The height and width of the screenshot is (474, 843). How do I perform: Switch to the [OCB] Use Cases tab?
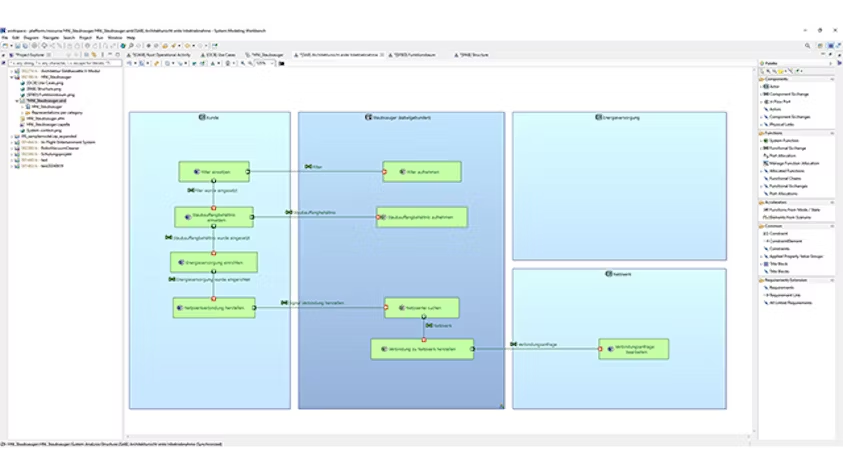tap(219, 54)
